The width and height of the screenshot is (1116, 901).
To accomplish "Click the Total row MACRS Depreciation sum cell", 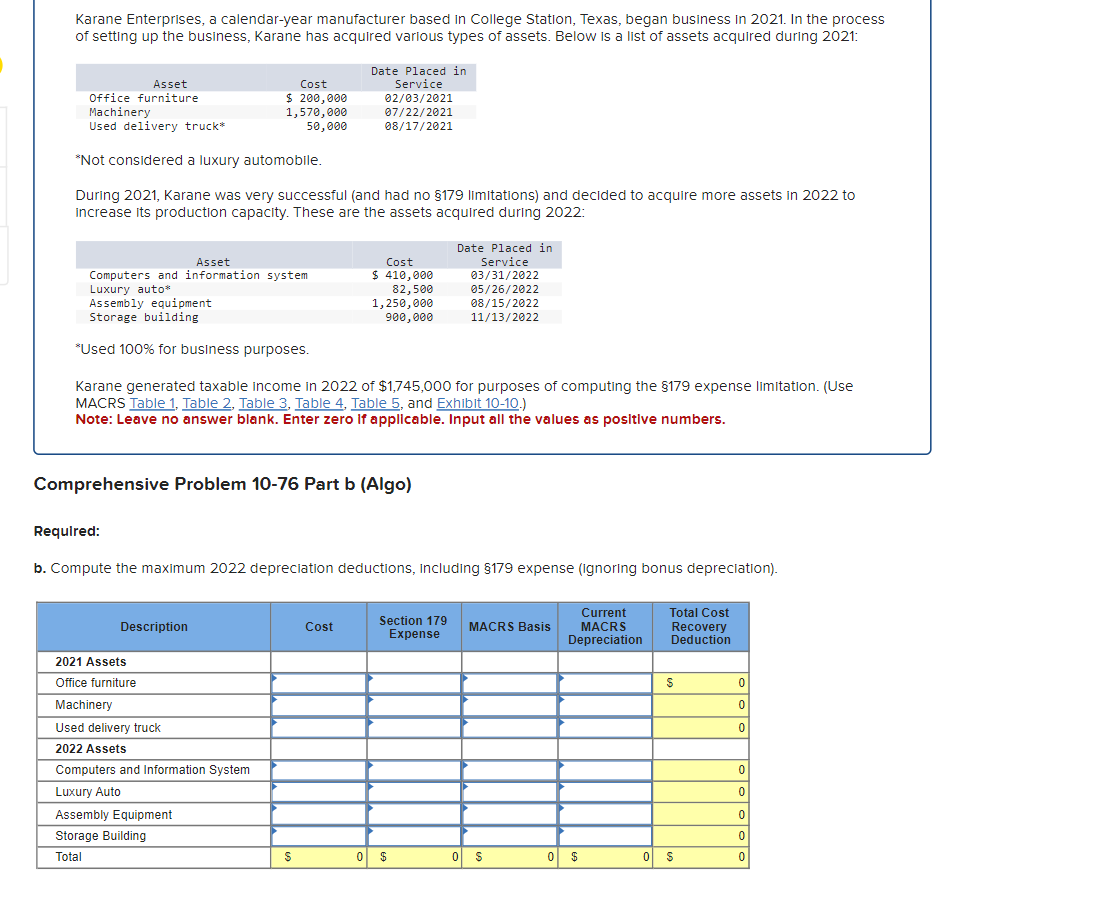I will tap(605, 857).
